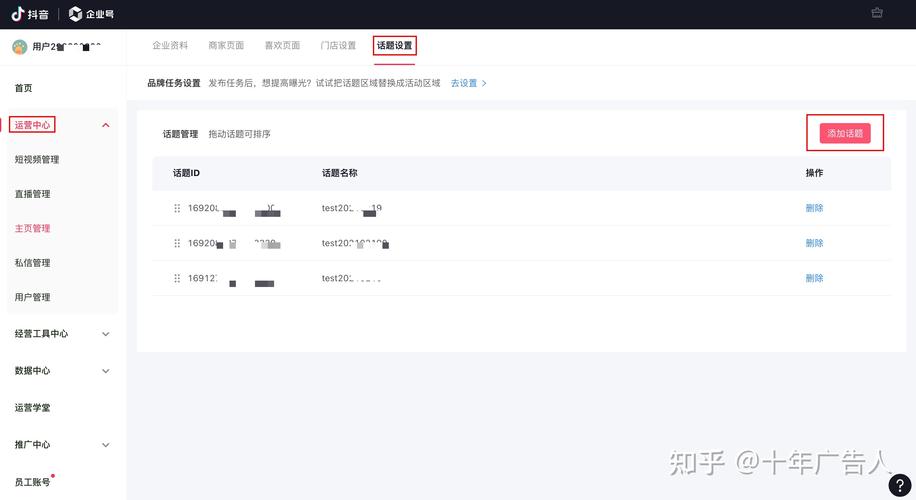916x500 pixels.
Task: Open 员工账号 in sidebar
Action: click(x=32, y=482)
